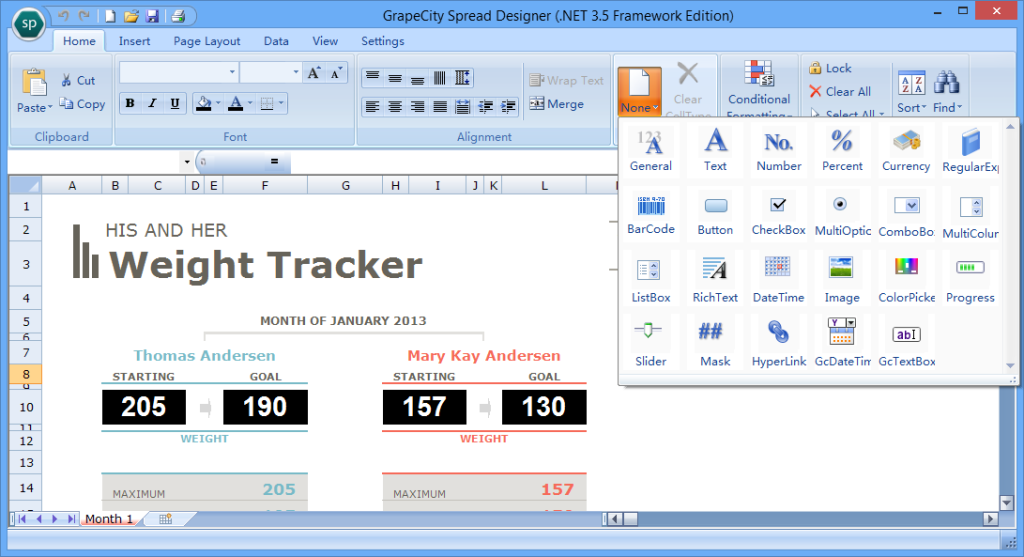Open the font color dropdown arrow
The image size is (1024, 557).
coord(249,103)
